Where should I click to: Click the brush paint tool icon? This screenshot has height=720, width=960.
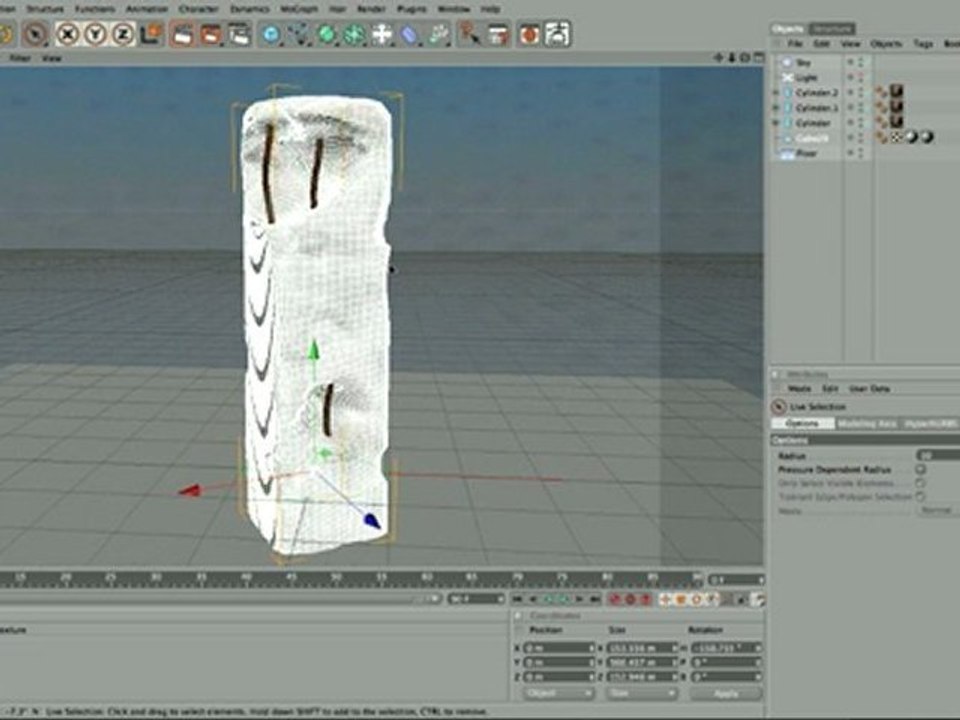coord(470,34)
